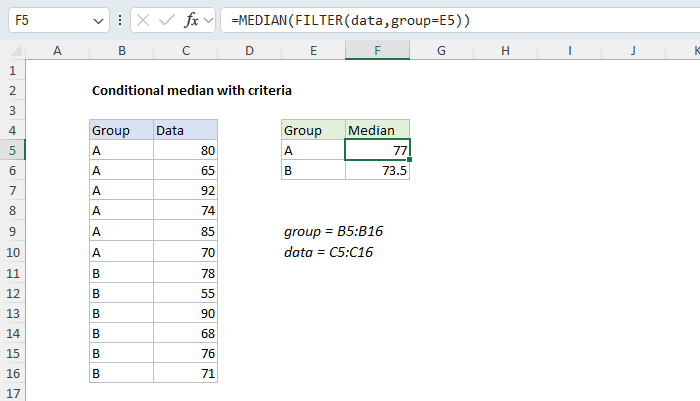700x401 pixels.
Task: Click group 'A' cell in summary table
Action: click(313, 150)
